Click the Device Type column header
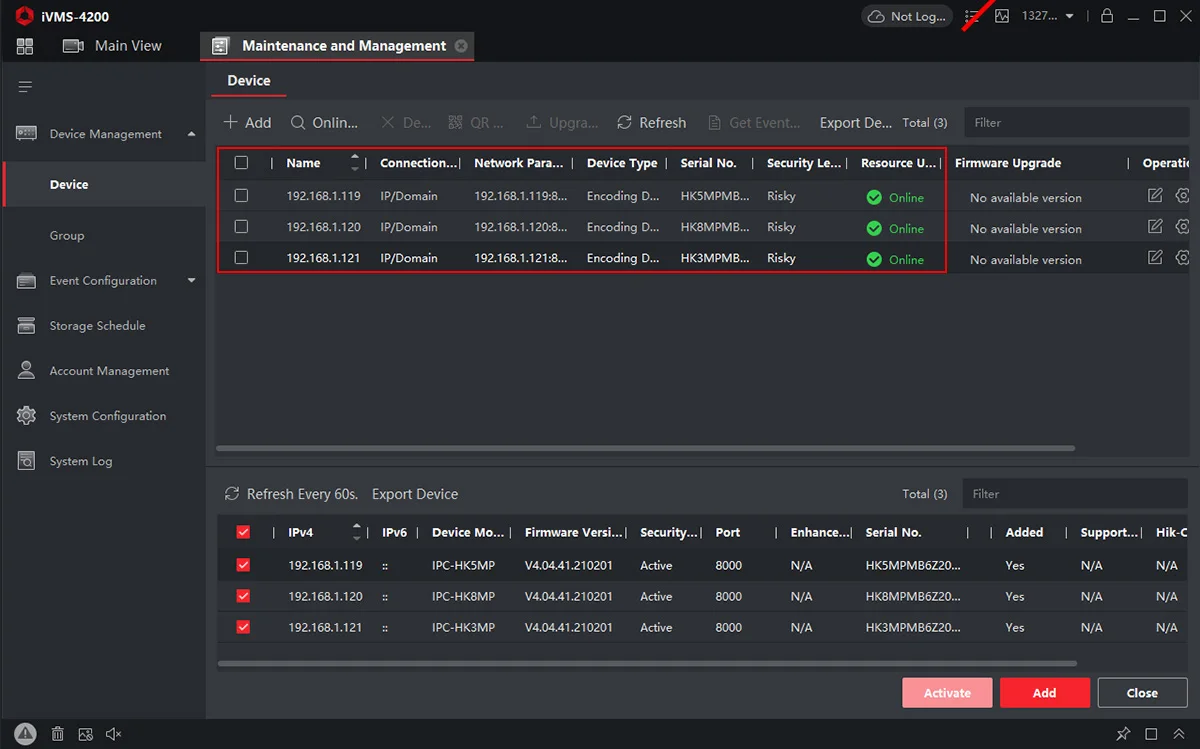 coord(622,163)
